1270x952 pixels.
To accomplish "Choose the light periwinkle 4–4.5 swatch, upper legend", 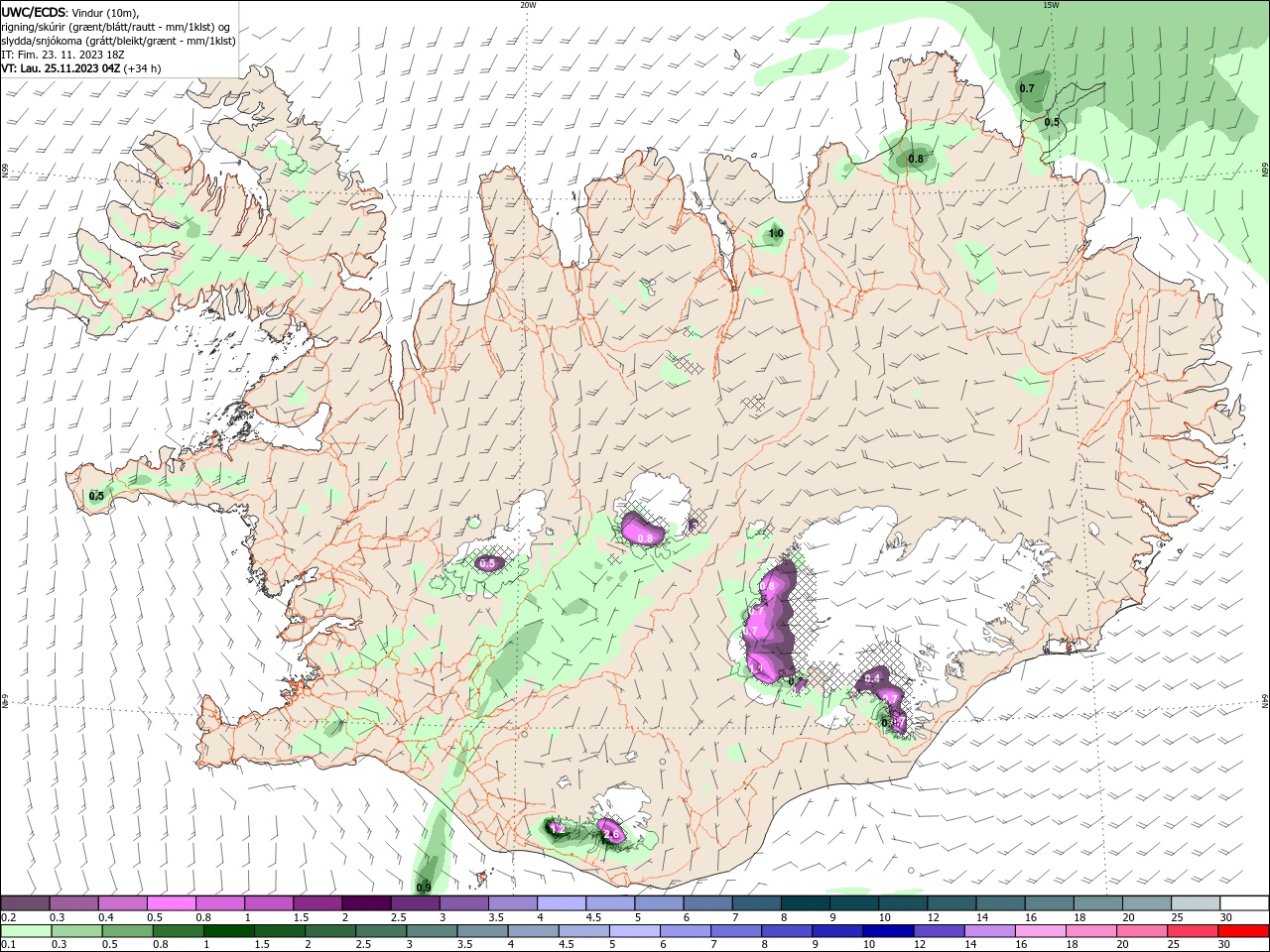I will 560,903.
